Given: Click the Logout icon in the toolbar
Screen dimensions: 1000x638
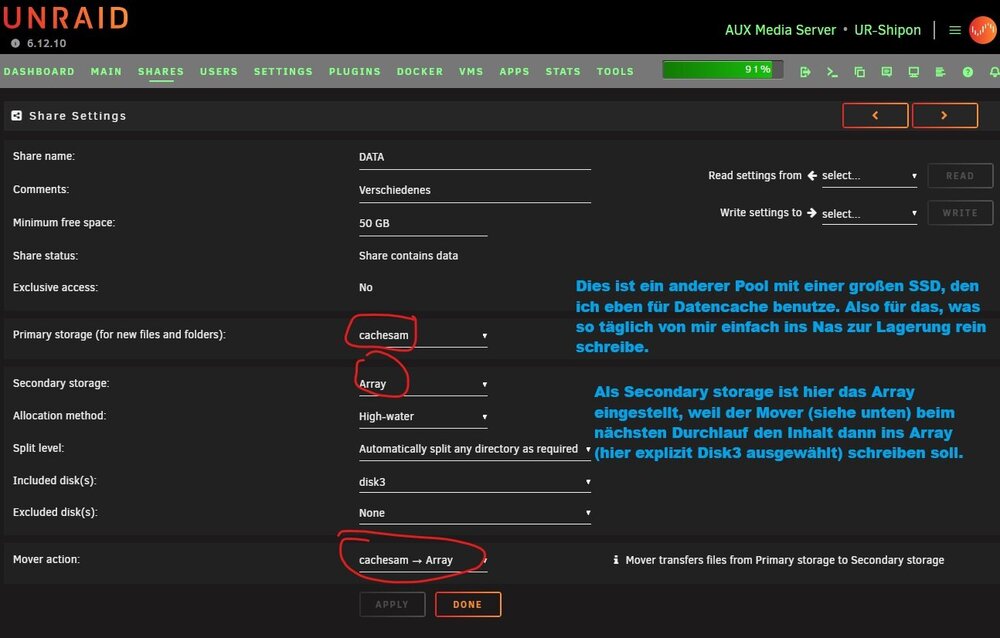Looking at the screenshot, I should pos(805,72).
